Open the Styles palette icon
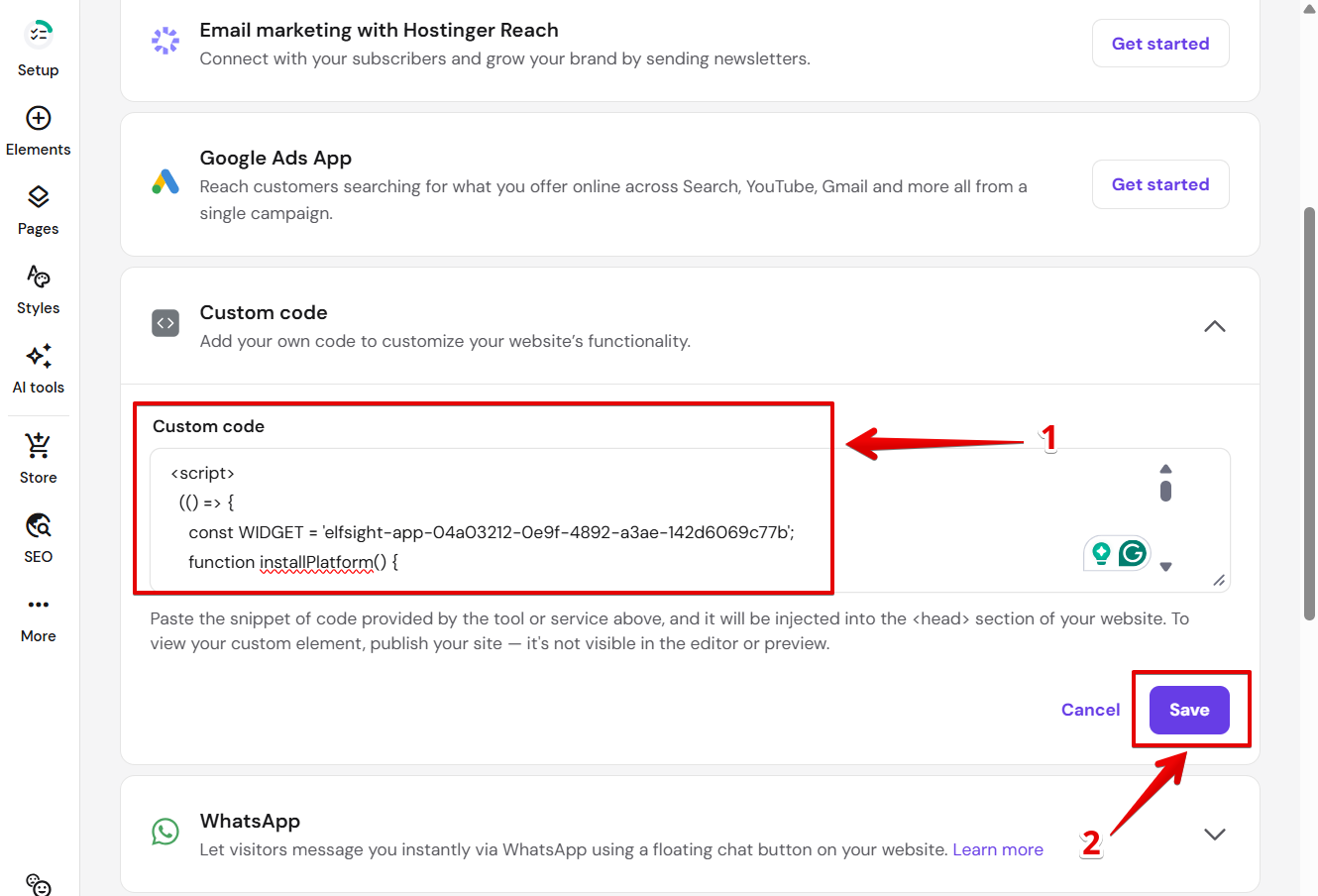 click(x=38, y=277)
